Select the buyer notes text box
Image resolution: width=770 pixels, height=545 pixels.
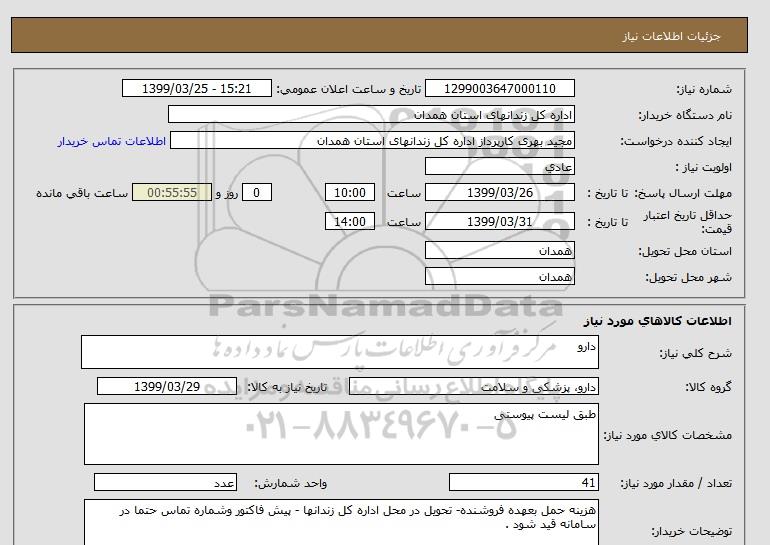tap(341, 522)
